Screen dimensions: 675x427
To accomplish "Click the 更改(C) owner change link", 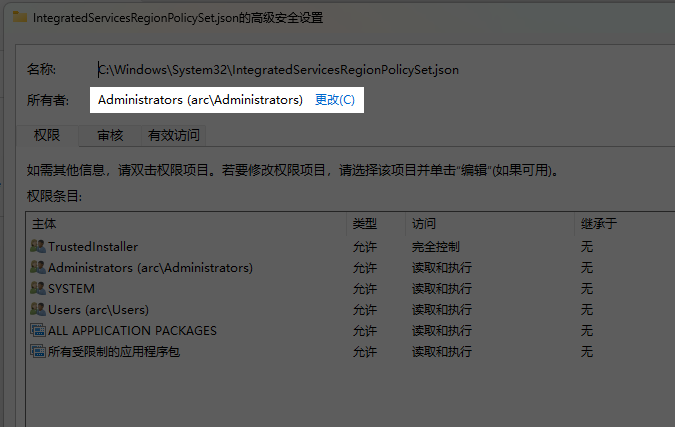I will click(x=334, y=100).
